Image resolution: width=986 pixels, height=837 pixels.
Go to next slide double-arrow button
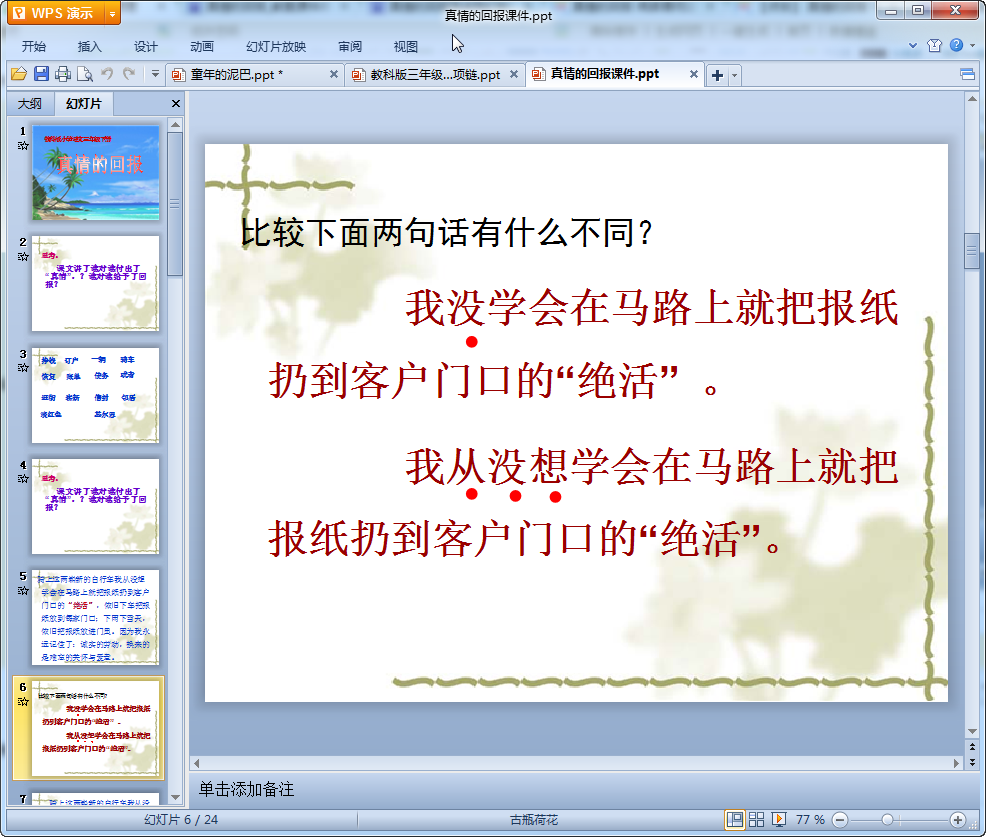click(x=972, y=762)
